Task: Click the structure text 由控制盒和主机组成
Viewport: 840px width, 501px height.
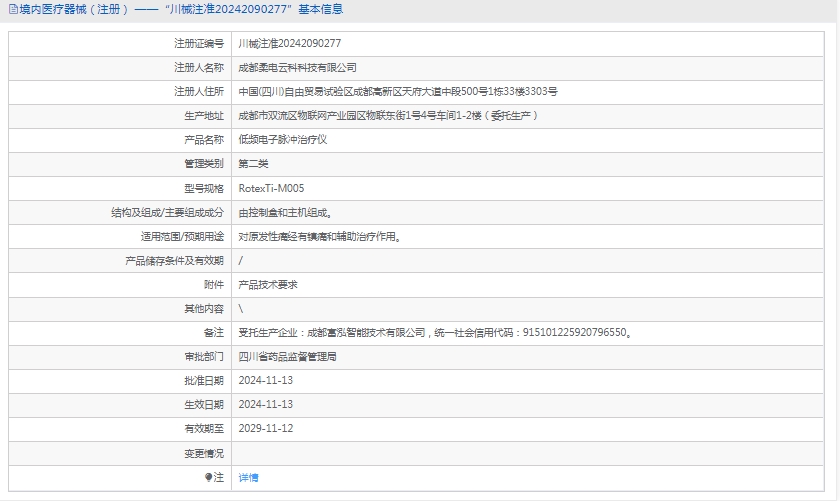Action: tap(286, 212)
